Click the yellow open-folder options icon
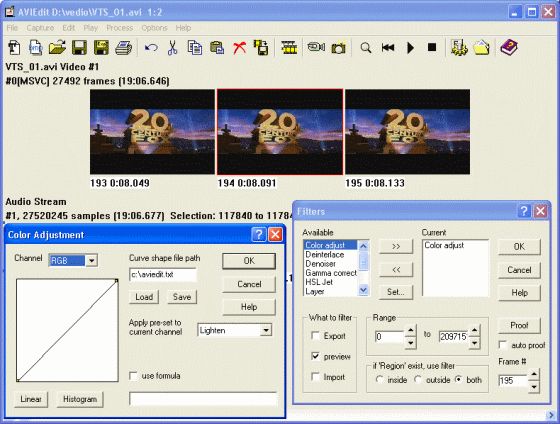Screen dimensions: 560x424 point(481,48)
